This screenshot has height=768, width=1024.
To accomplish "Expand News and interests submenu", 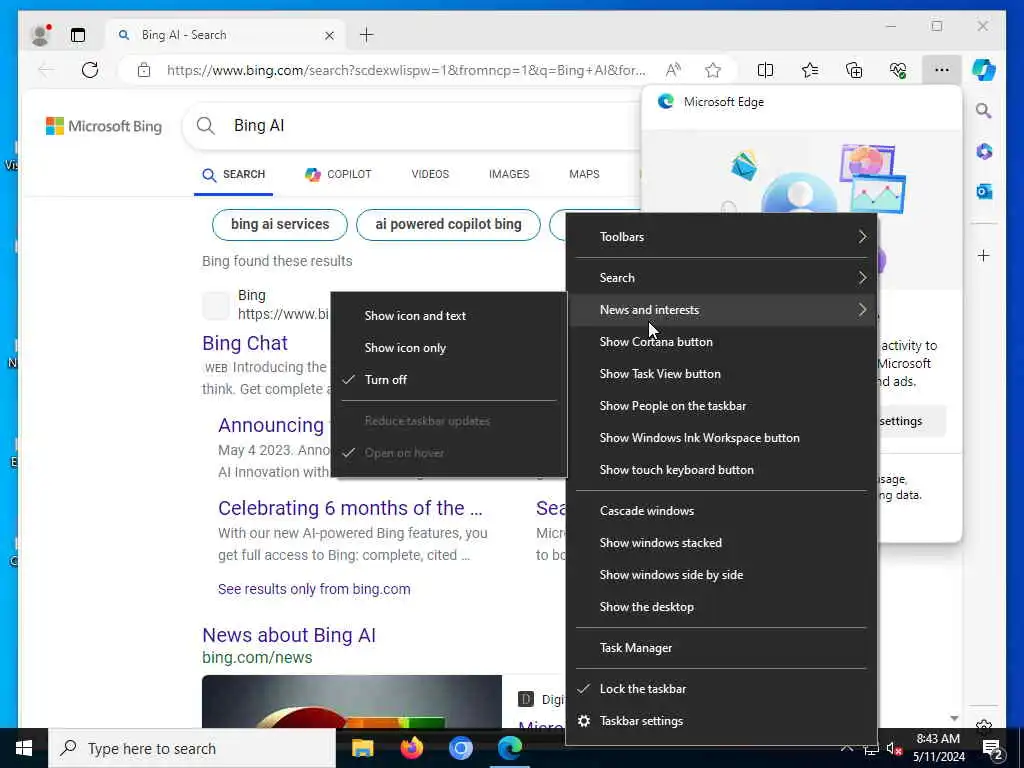I will pos(721,310).
